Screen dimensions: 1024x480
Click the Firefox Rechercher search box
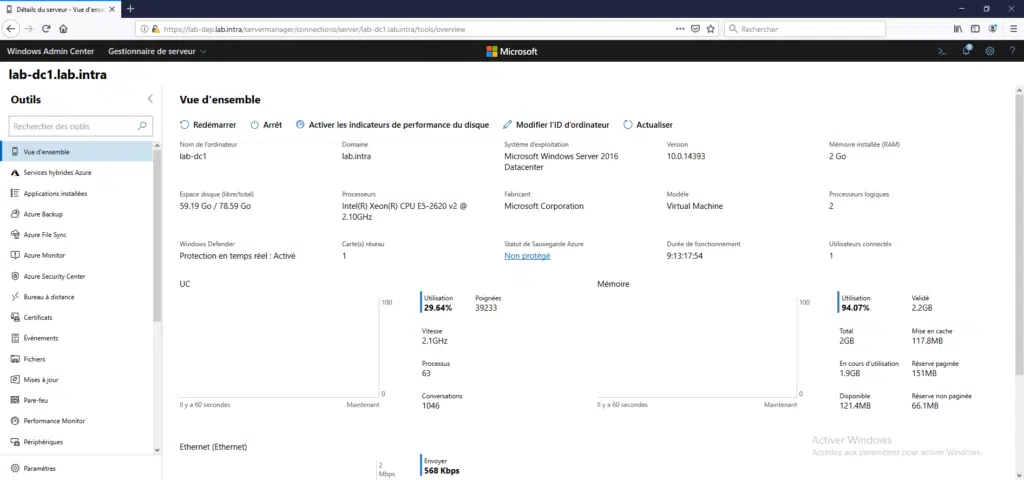[x=805, y=29]
